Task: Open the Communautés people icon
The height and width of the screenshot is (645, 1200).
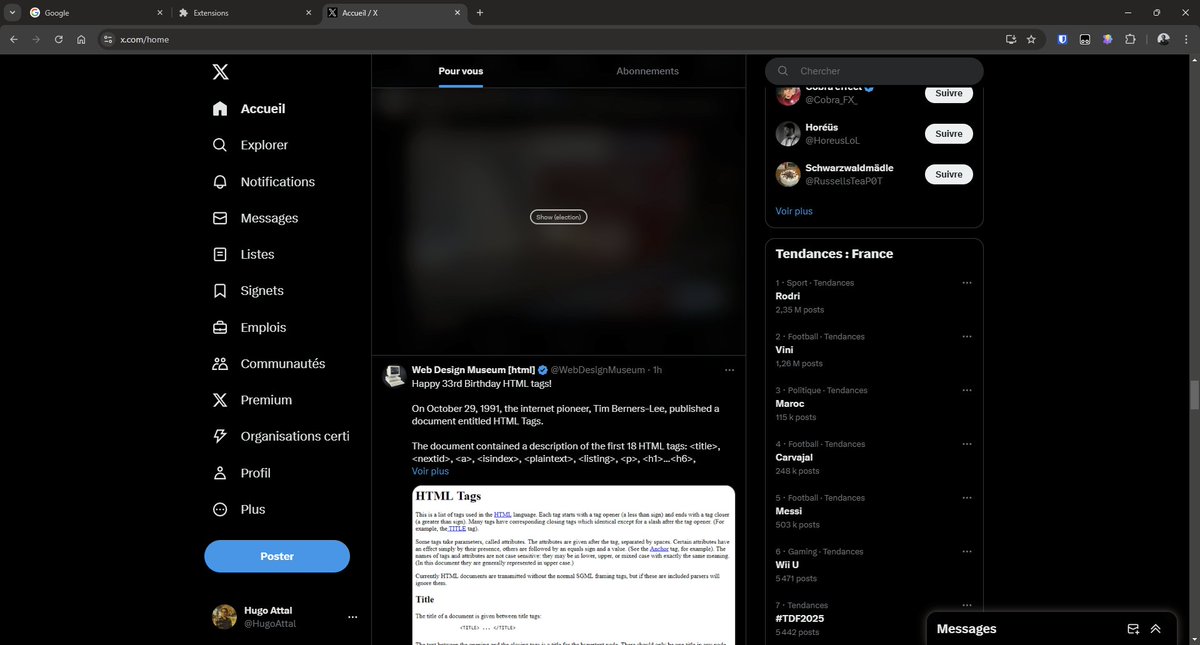Action: tap(220, 363)
